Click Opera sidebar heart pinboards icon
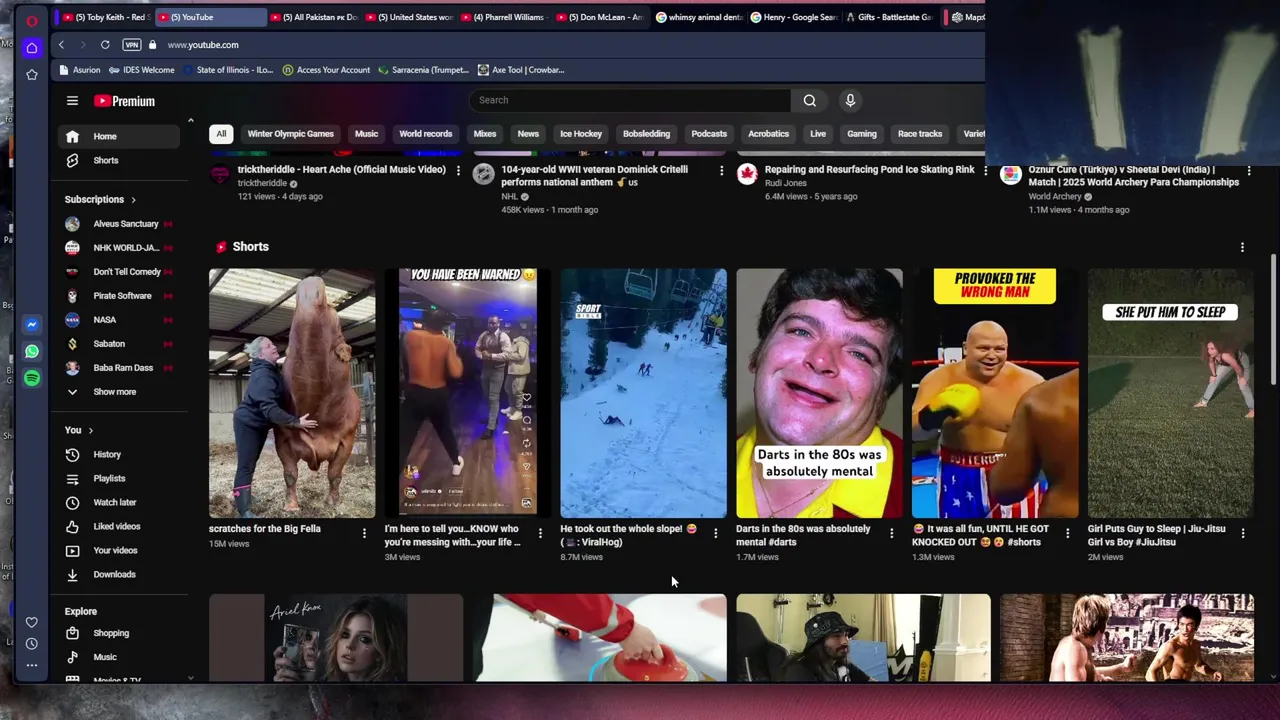The height and width of the screenshot is (720, 1280). coord(32,622)
